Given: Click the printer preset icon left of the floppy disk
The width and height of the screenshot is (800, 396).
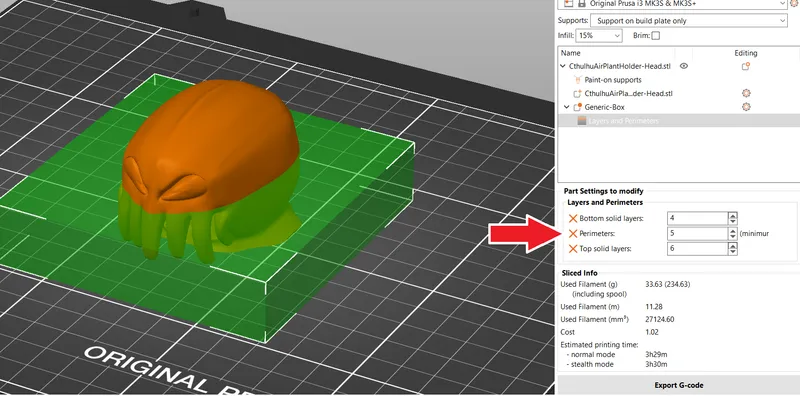Looking at the screenshot, I should click(568, 3).
